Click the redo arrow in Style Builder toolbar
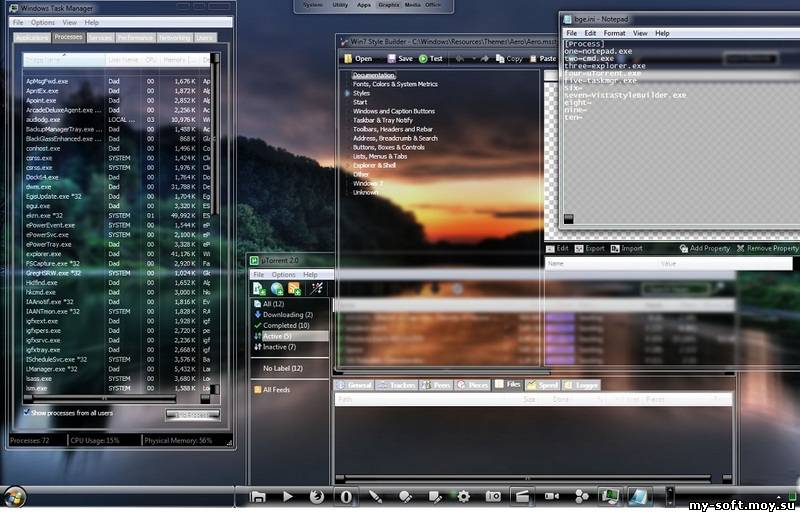 point(485,59)
